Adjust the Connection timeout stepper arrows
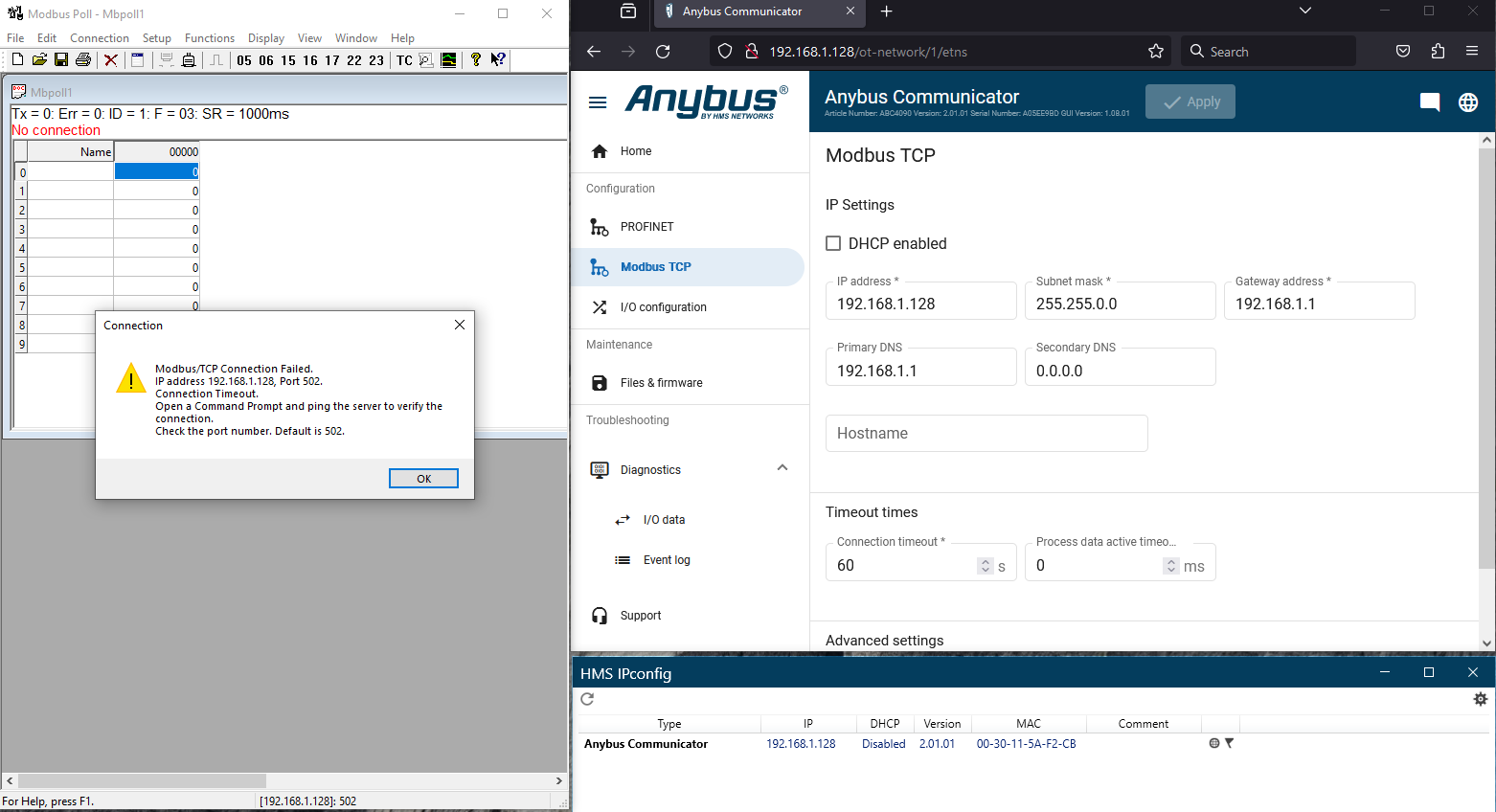1496x812 pixels. [985, 566]
